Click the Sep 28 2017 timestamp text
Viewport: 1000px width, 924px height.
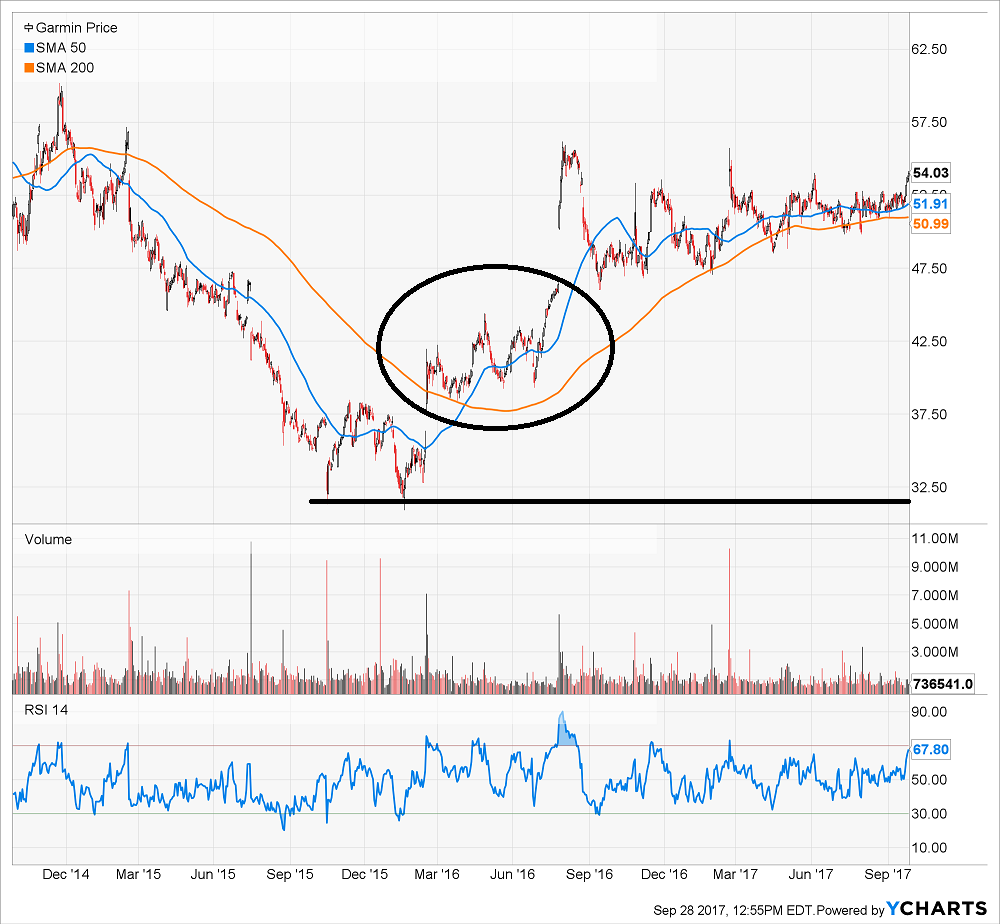pos(733,910)
